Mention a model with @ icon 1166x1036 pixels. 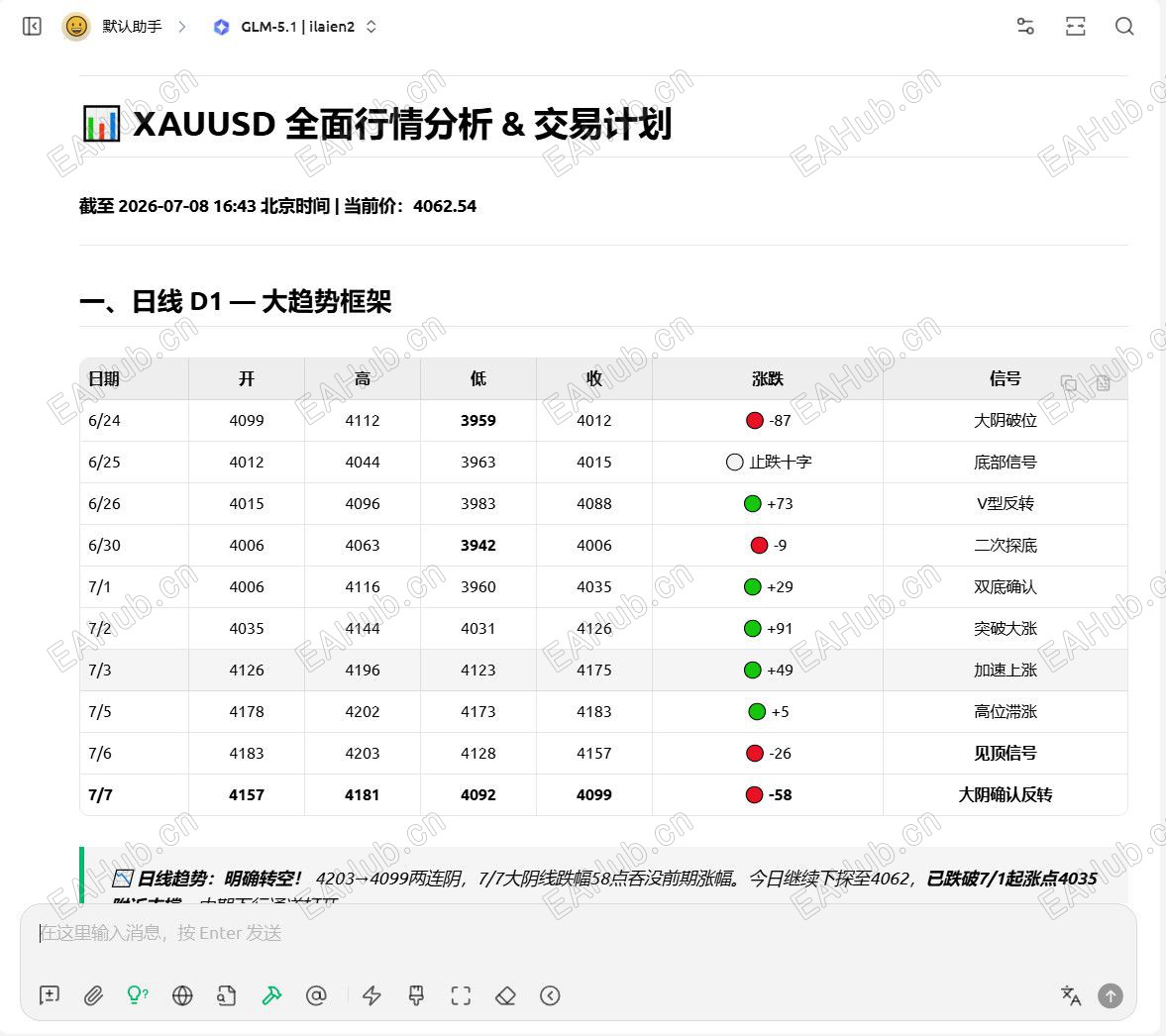tap(316, 995)
